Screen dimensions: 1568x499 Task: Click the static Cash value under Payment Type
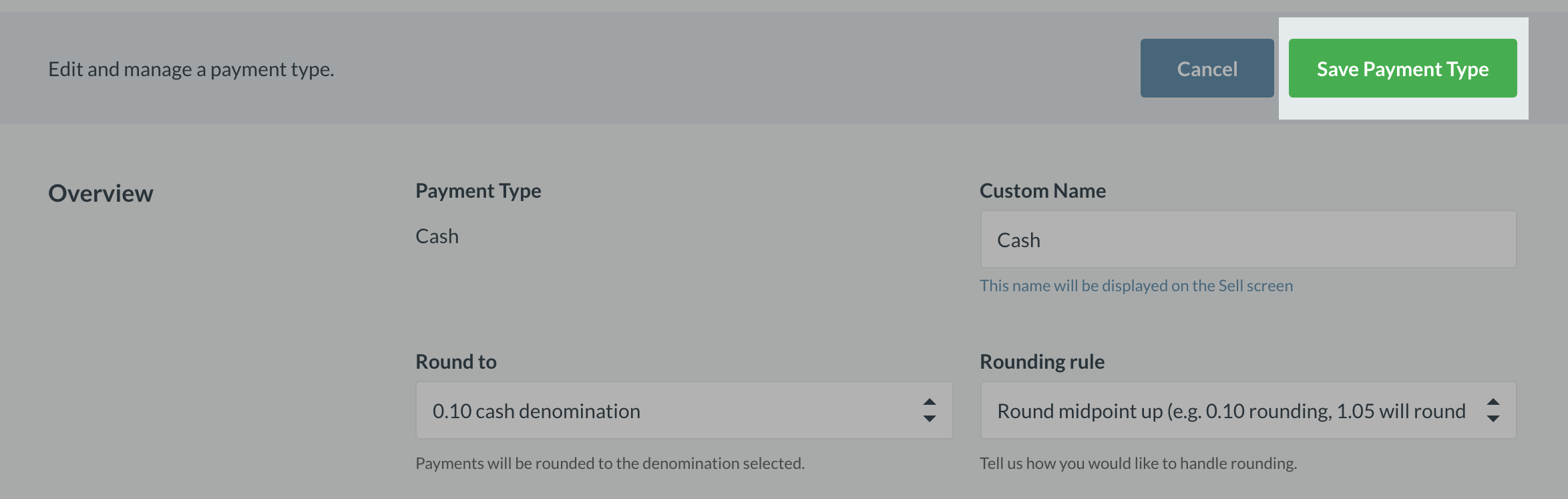[437, 236]
